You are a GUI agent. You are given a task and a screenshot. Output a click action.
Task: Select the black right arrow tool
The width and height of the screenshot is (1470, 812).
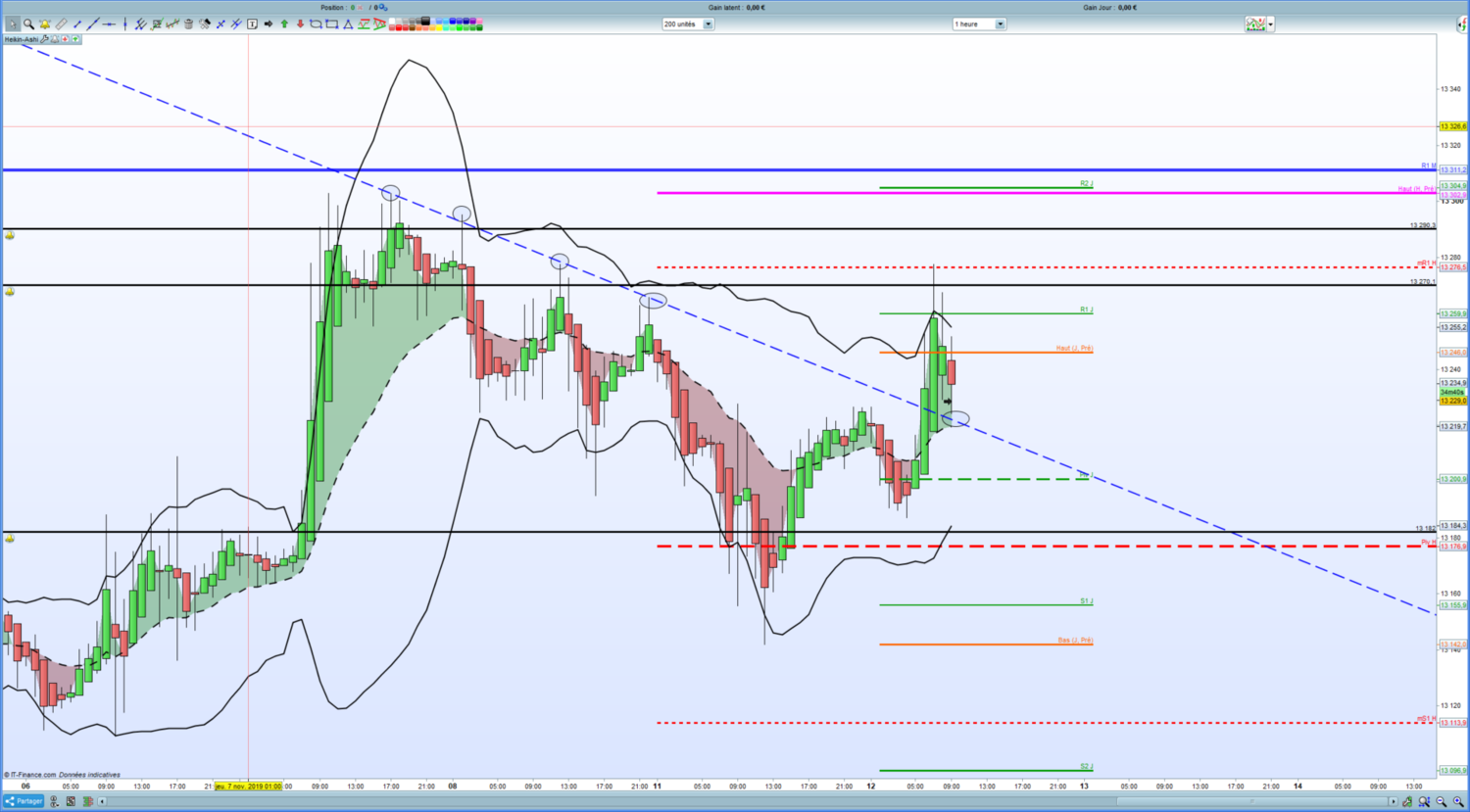pyautogui.click(x=269, y=24)
